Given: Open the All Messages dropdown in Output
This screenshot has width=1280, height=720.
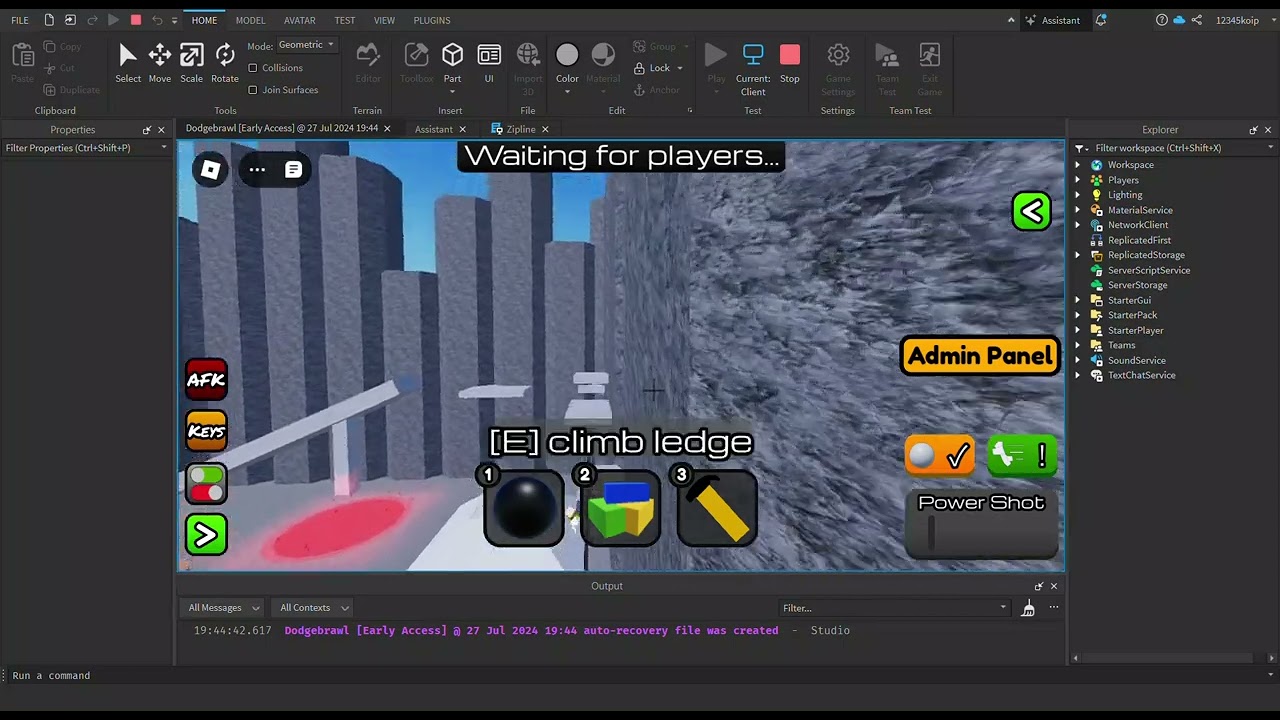Looking at the screenshot, I should [x=224, y=608].
